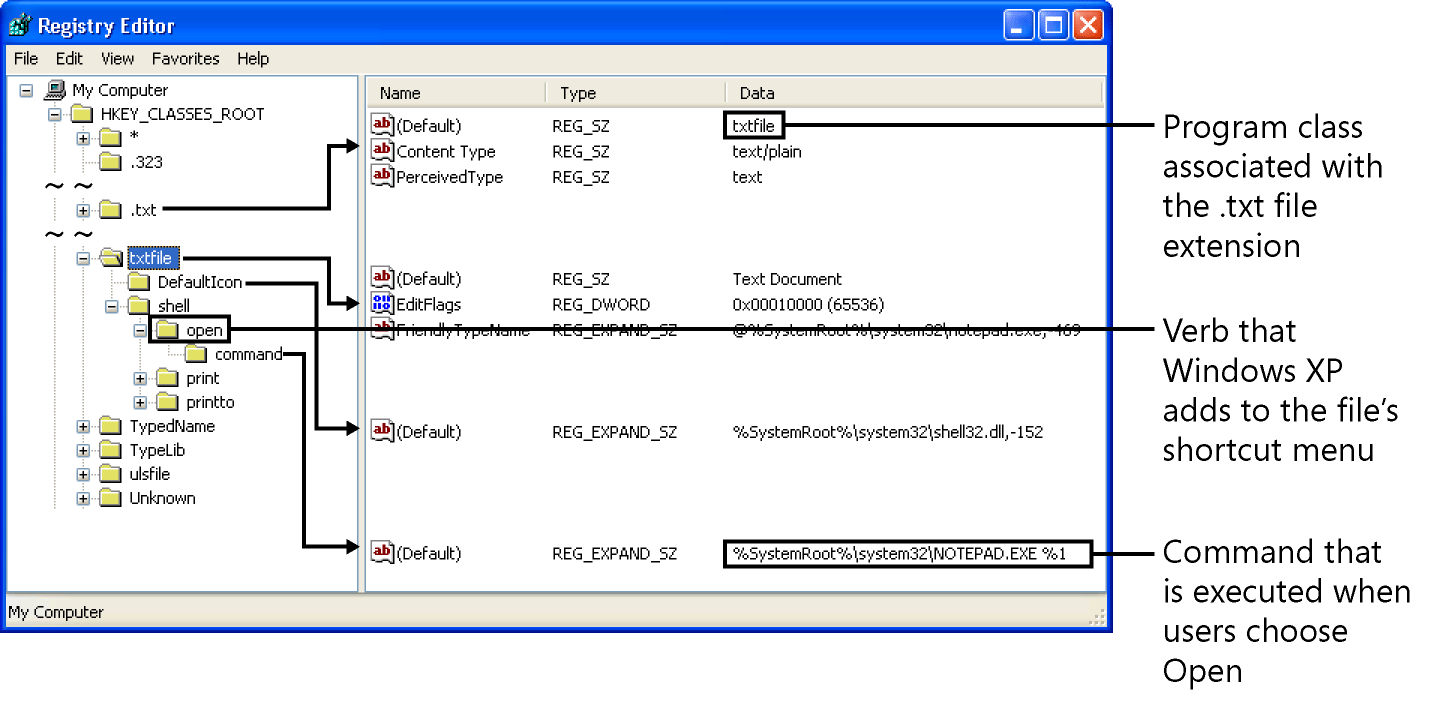Open the Edit menu
Screen dimensions: 1429x710
tap(69, 59)
